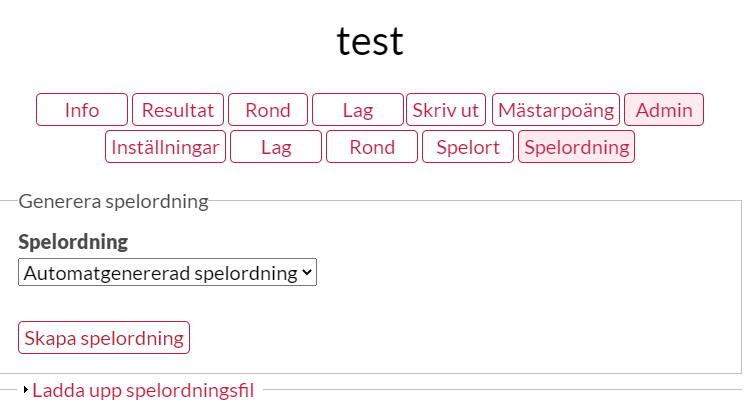This screenshot has height=416, width=746.
Task: Open the Info tab
Action: (82, 110)
